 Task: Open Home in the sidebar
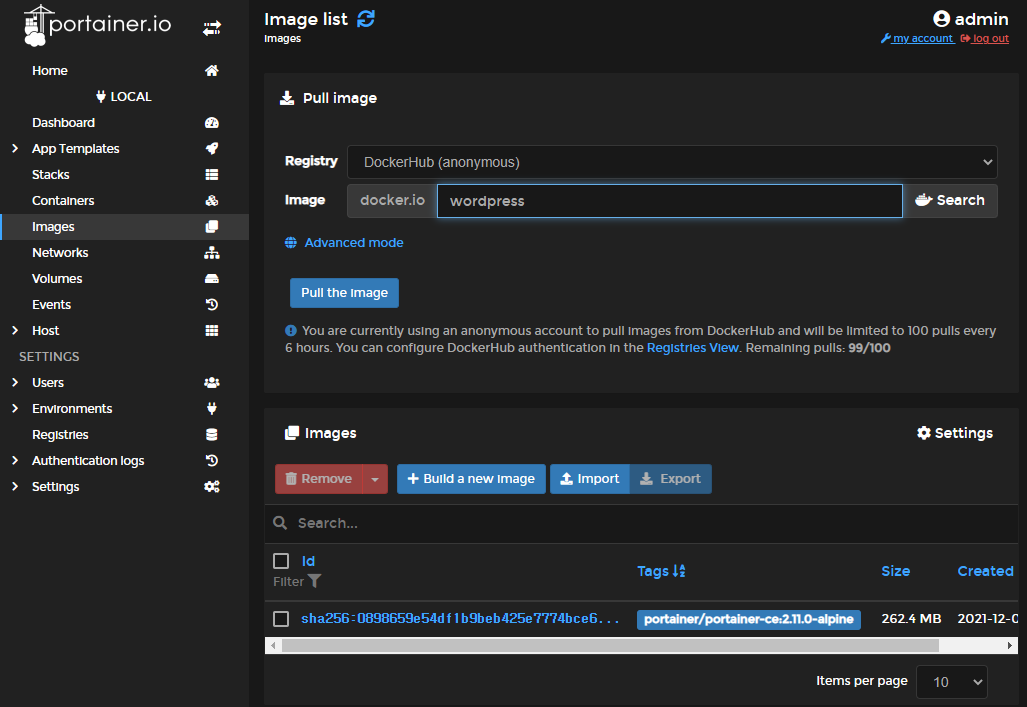[50, 71]
